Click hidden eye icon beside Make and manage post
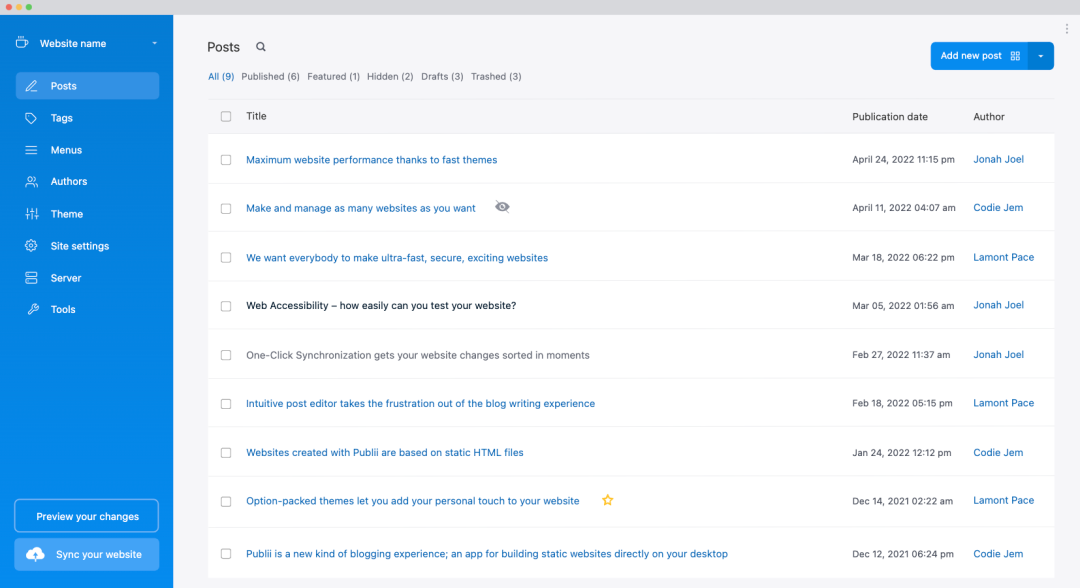 [x=502, y=207]
